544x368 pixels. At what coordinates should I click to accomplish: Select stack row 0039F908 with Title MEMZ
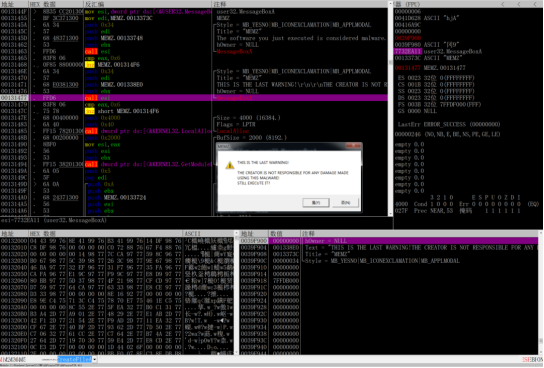[389, 254]
